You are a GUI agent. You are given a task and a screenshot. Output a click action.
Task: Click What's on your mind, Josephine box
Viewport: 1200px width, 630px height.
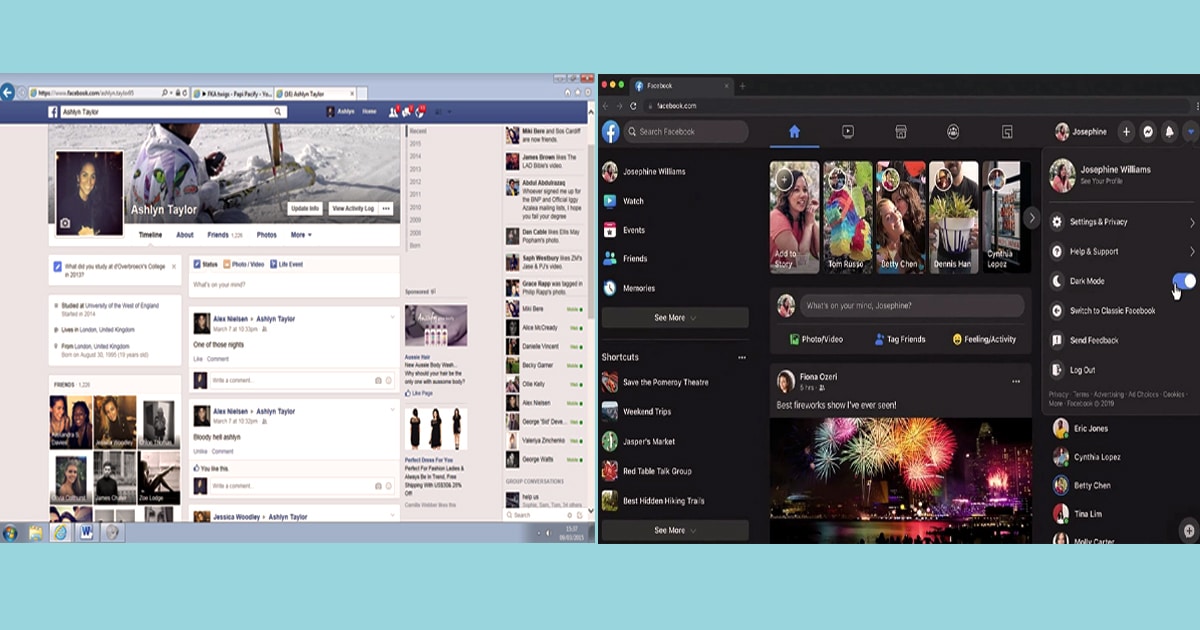click(914, 305)
